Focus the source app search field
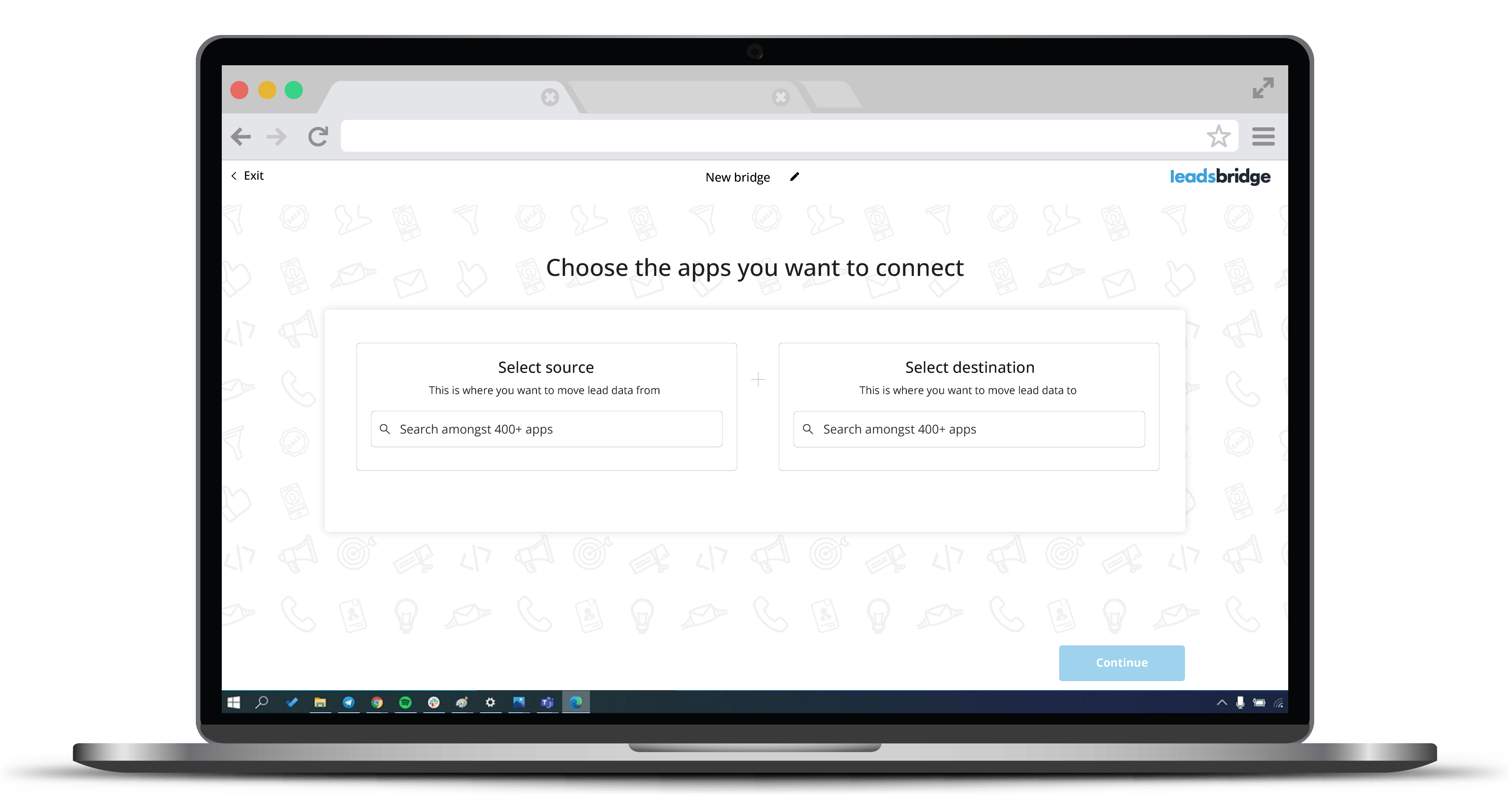 tap(546, 429)
